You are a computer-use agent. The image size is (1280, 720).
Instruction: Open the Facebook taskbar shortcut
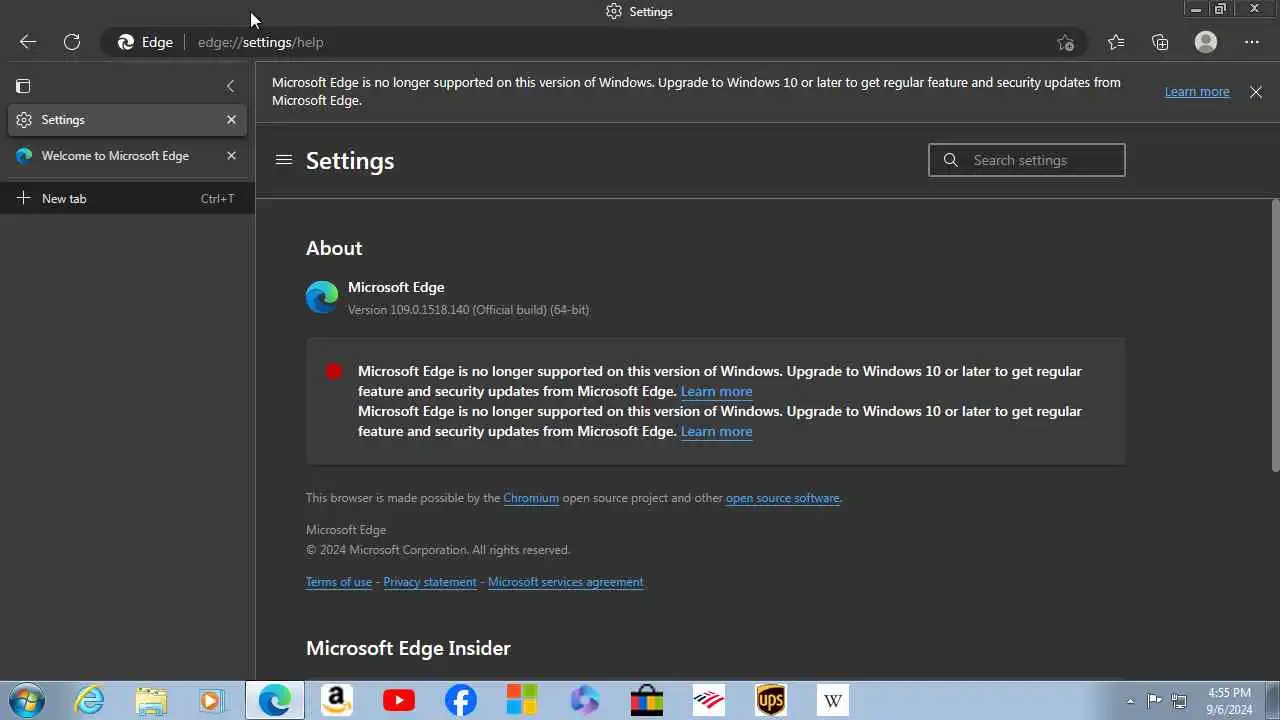pyautogui.click(x=461, y=700)
